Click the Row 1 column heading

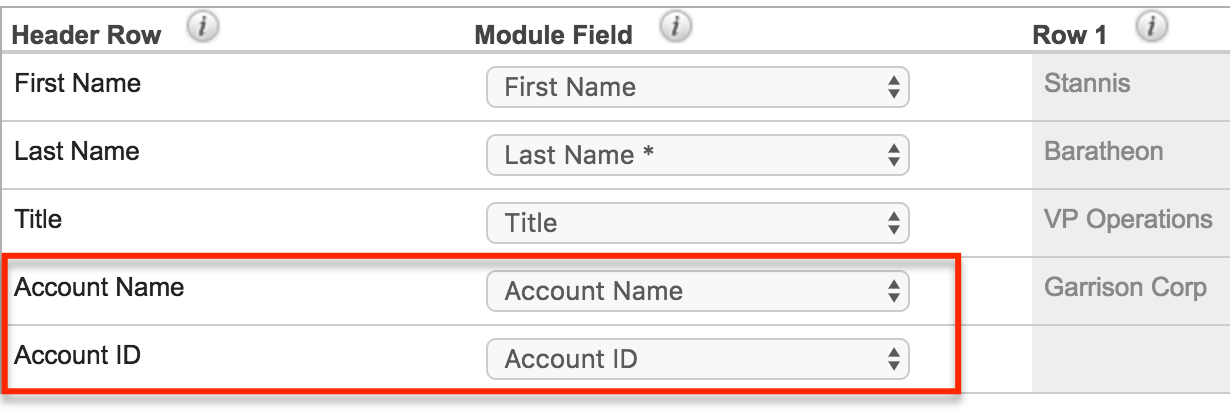(1069, 35)
